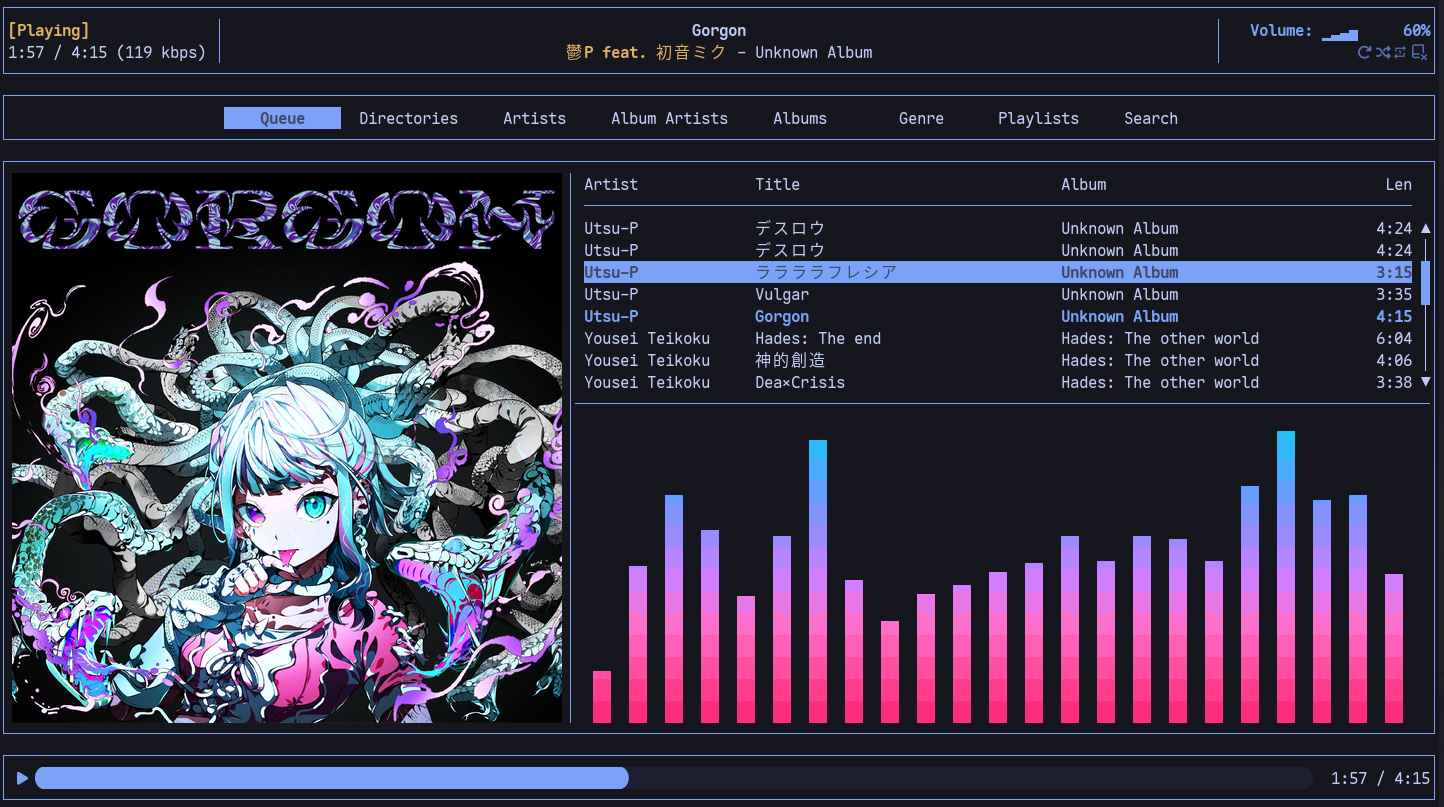Toggle shuffle (random) icon
The height and width of the screenshot is (807, 1444).
[x=1382, y=53]
